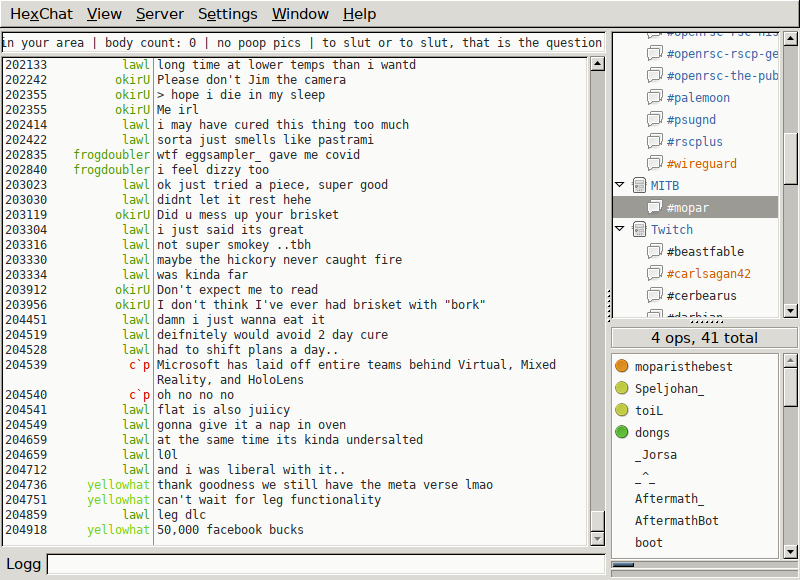Click the nick okirU at 203956
The height and width of the screenshot is (580, 800).
pos(133,305)
